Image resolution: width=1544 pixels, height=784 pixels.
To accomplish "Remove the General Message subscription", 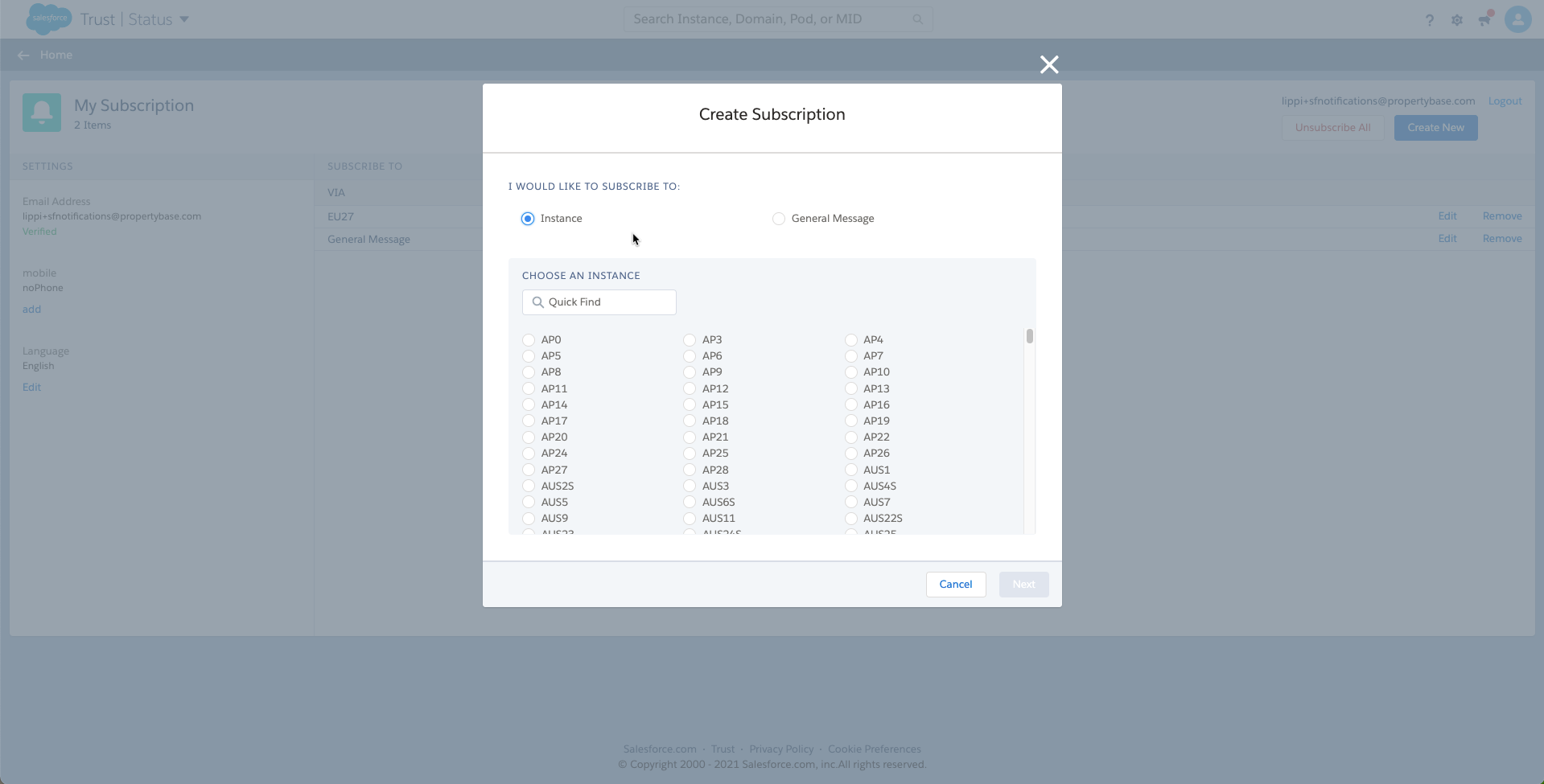I will coord(1502,239).
